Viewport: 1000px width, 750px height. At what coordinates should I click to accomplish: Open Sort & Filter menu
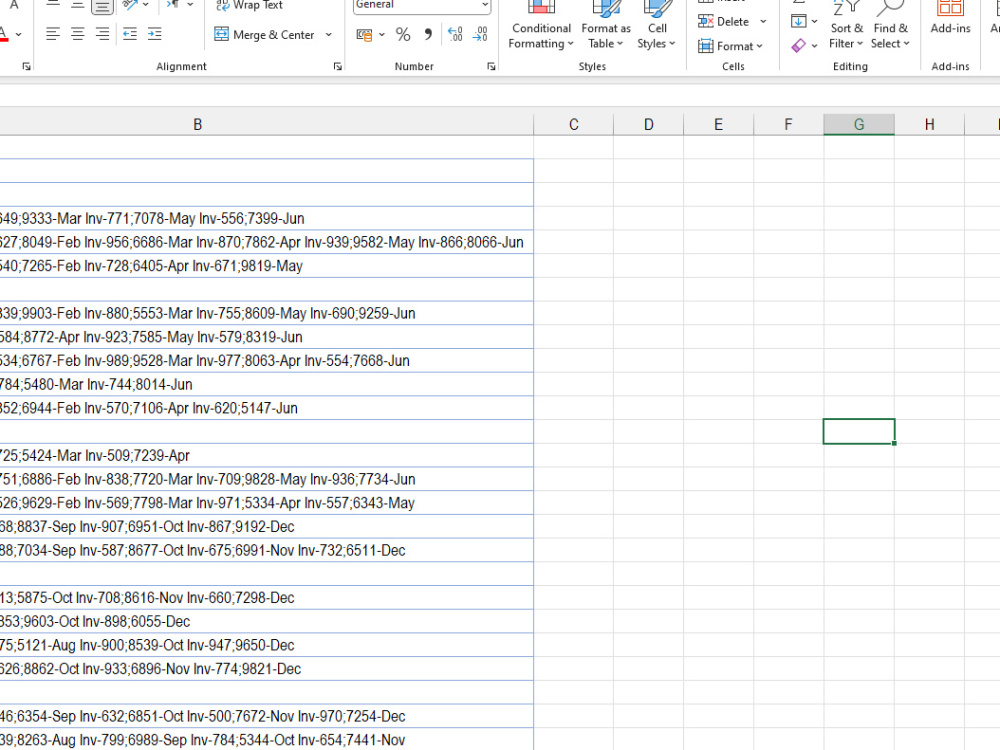[846, 26]
